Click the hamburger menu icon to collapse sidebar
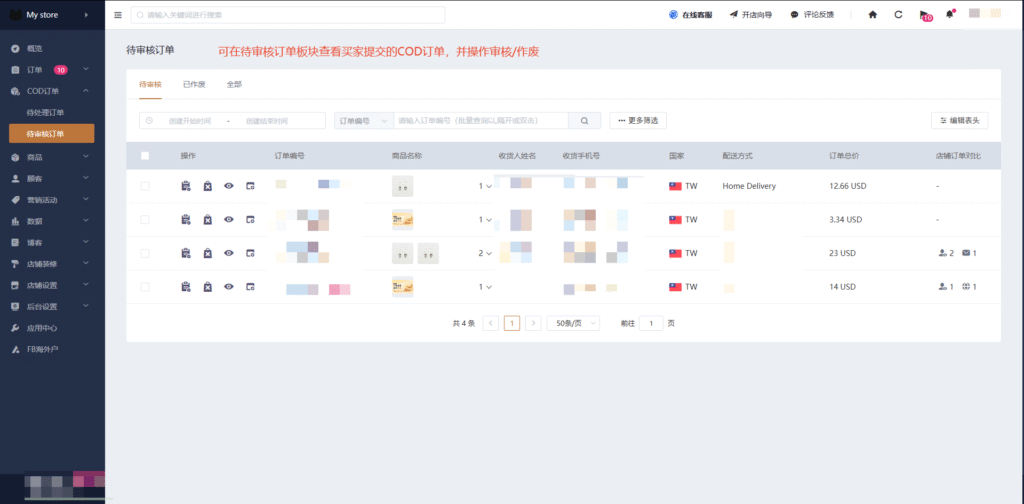Viewport: 1024px width, 504px height. pos(118,15)
